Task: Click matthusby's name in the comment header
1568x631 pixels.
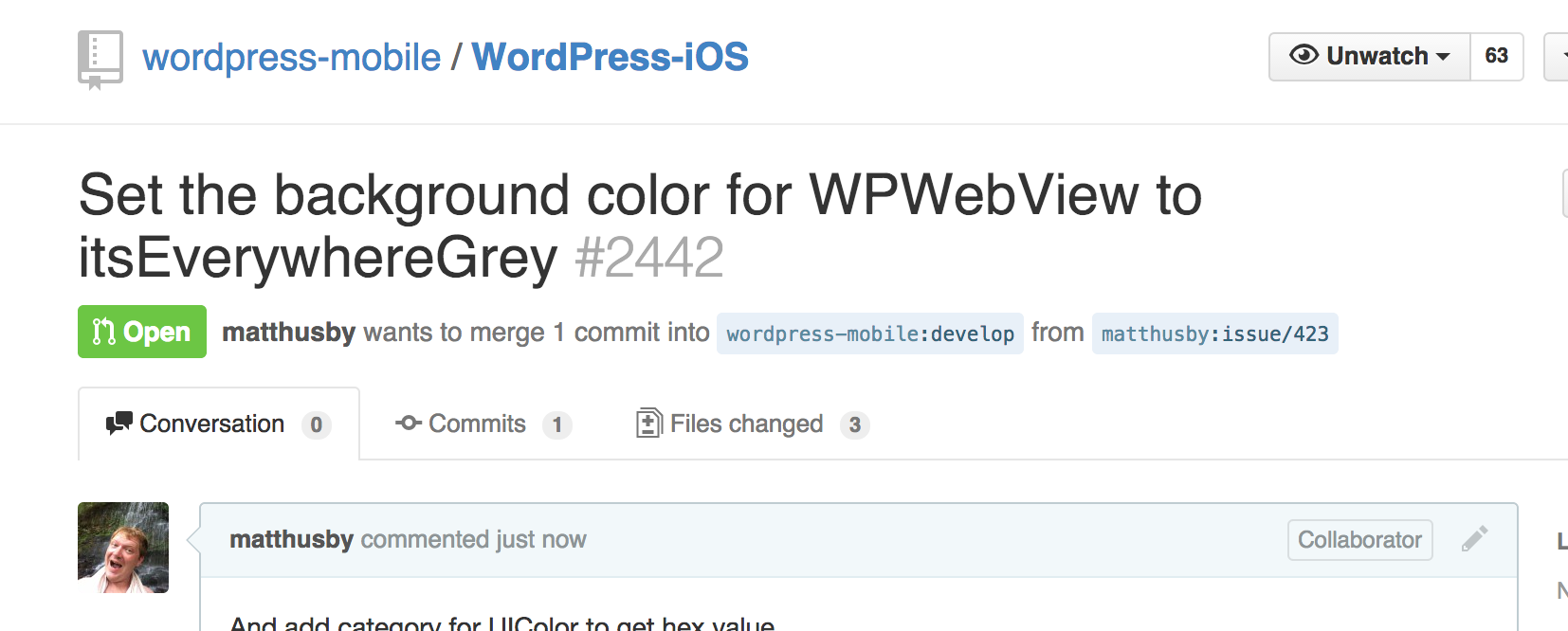Action: 291,539
